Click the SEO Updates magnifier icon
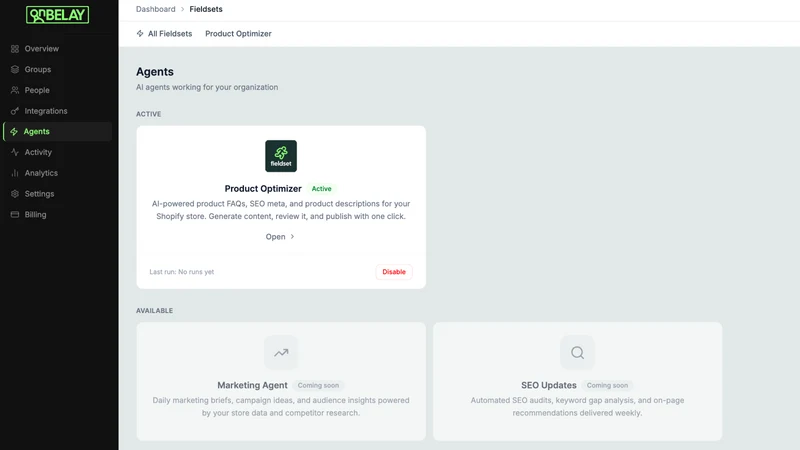This screenshot has height=450, width=800. tap(577, 353)
